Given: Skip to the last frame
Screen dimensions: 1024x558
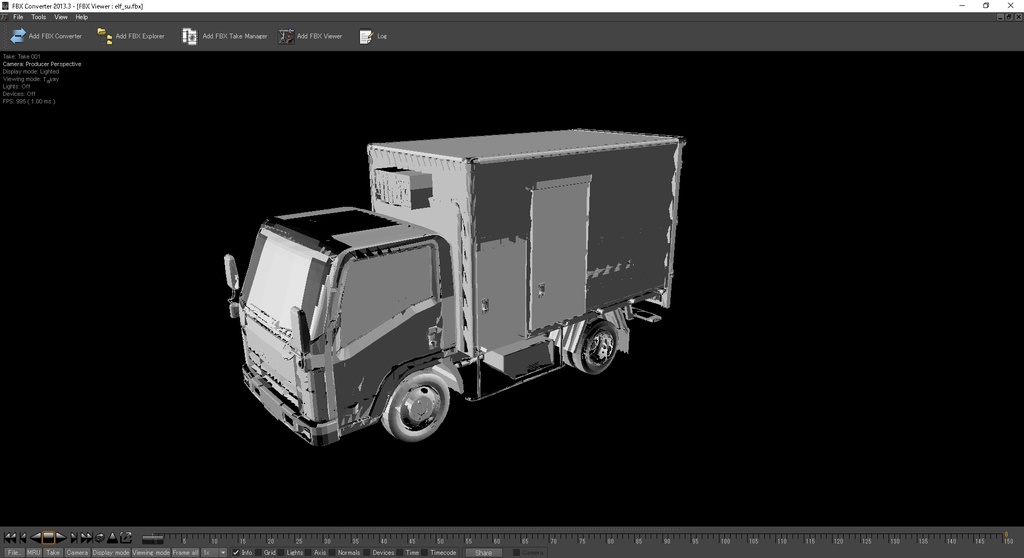Looking at the screenshot, I should (87, 537).
